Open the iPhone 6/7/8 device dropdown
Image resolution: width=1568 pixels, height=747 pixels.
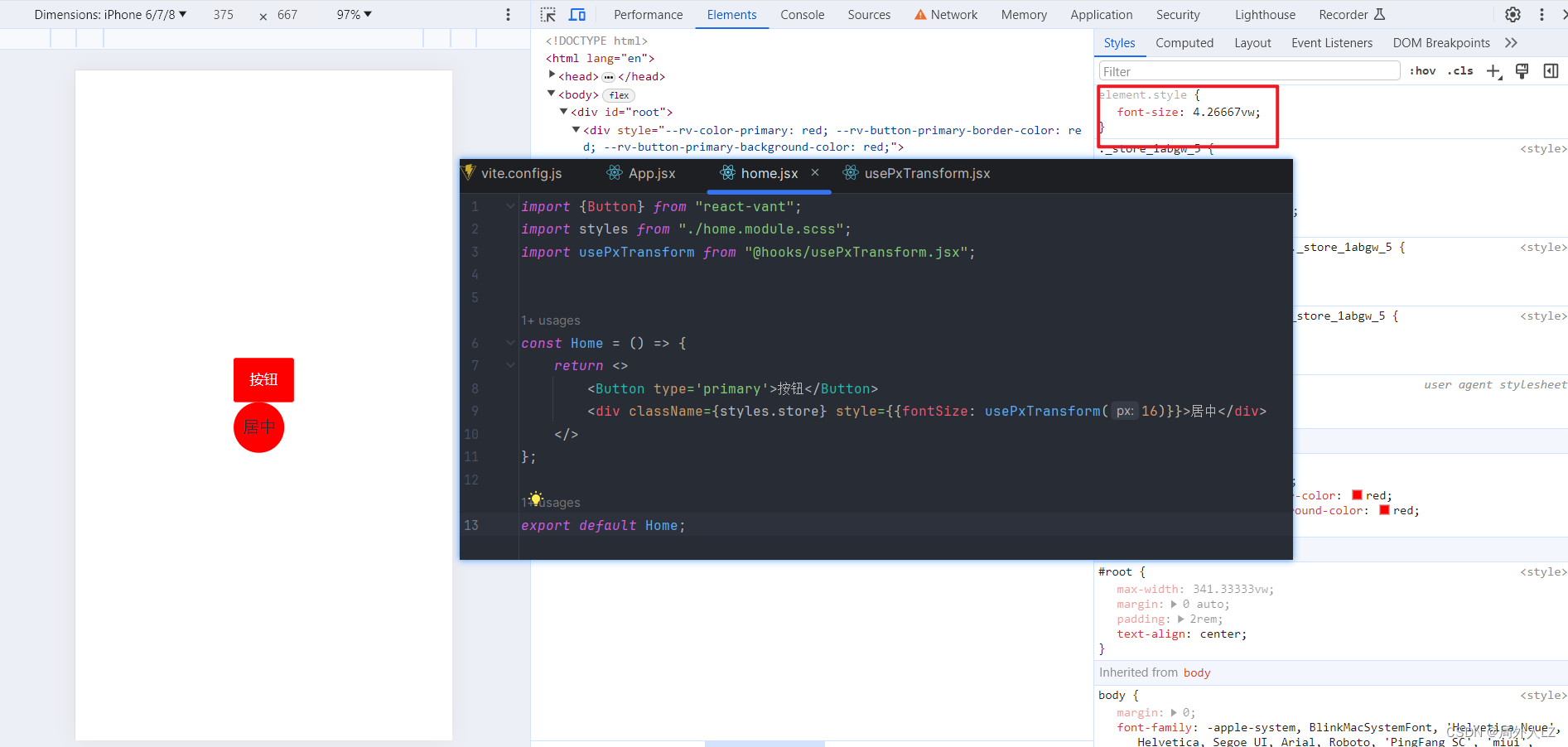[108, 14]
